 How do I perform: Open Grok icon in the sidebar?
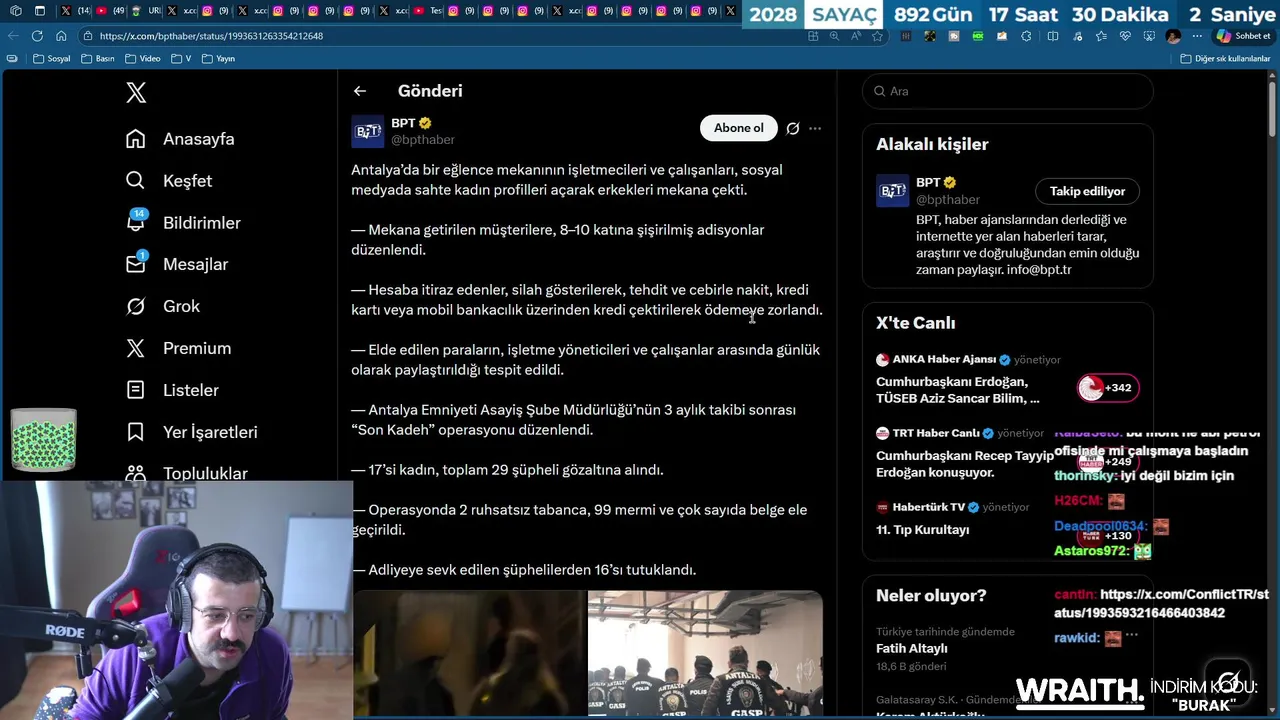coord(136,306)
